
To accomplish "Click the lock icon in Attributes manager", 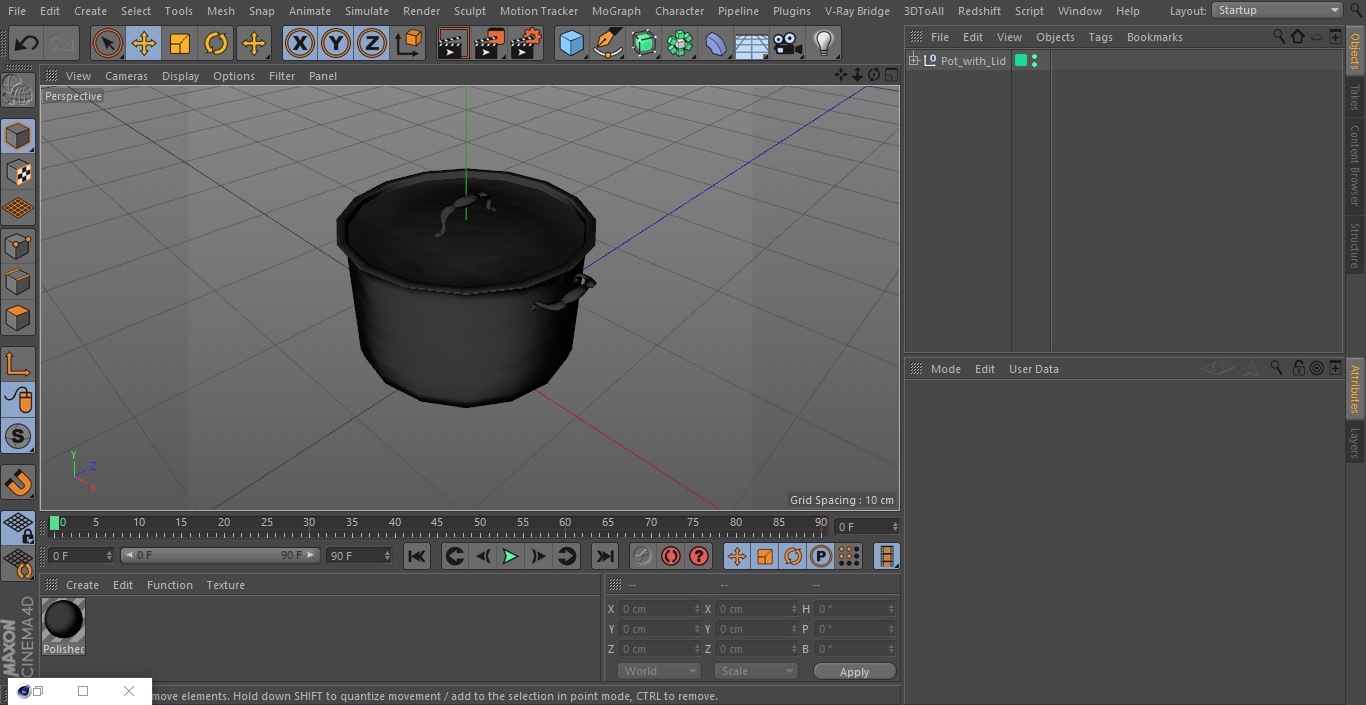I will pos(1298,369).
